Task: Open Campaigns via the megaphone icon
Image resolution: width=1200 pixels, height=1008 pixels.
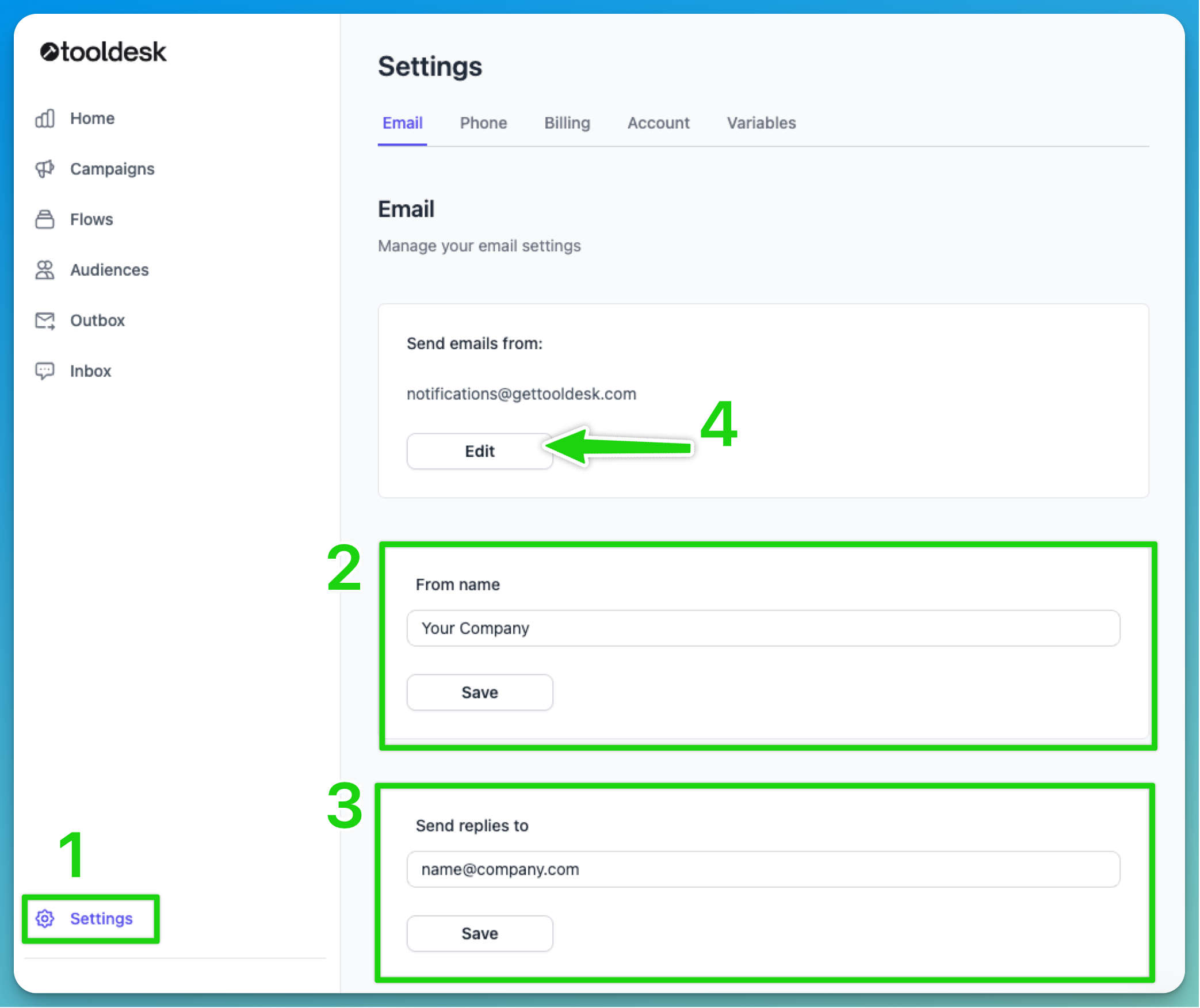Action: [x=45, y=169]
